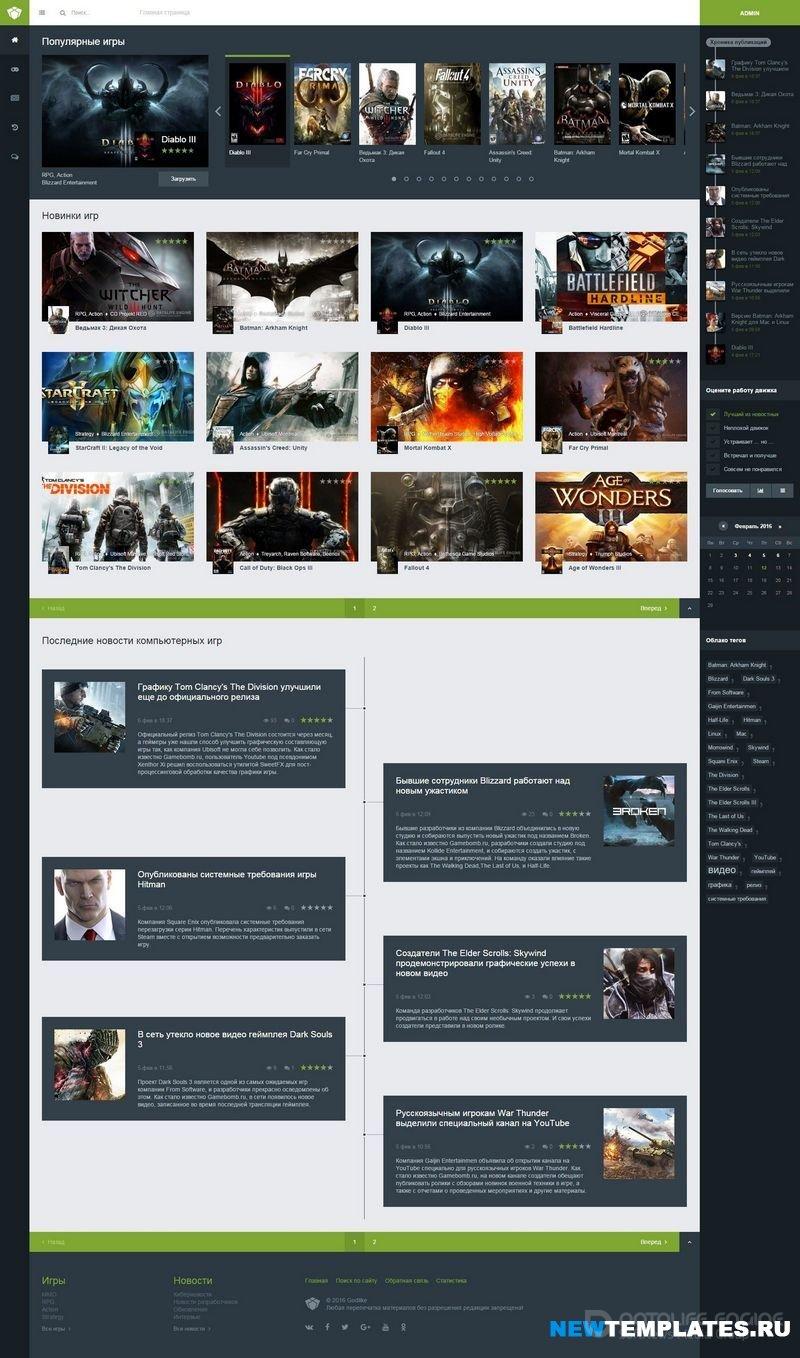Click the 'YouTube' tag in tag cloud

[765, 858]
